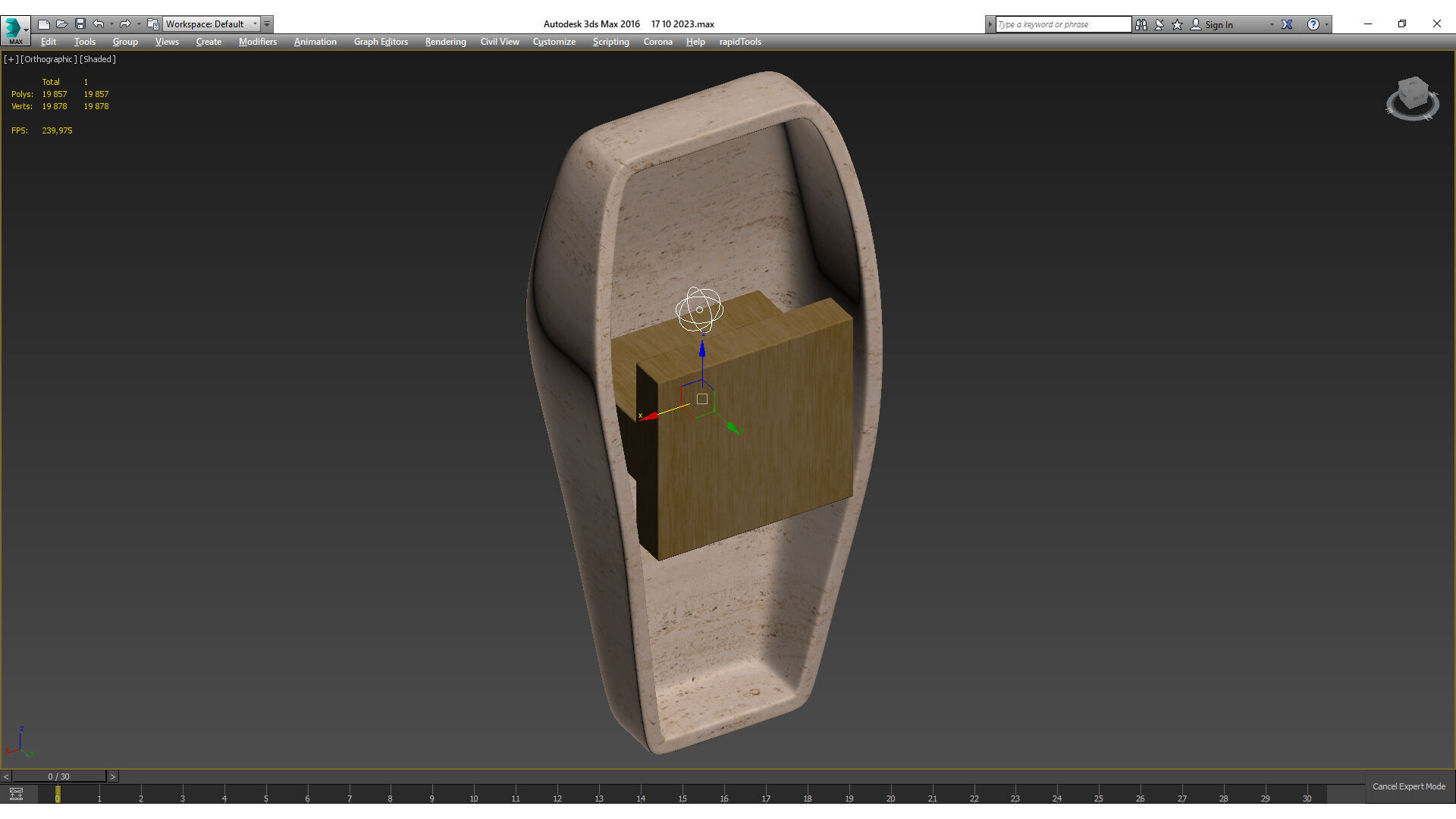Create a new scene with New icon
Screen dimensions: 1456x819
click(x=44, y=24)
